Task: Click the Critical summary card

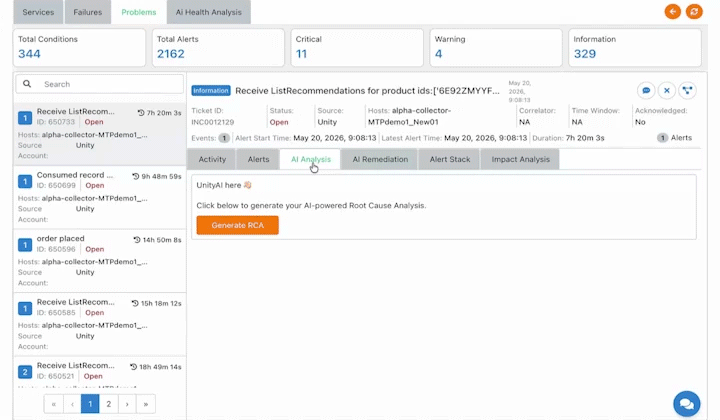Action: 357,47
